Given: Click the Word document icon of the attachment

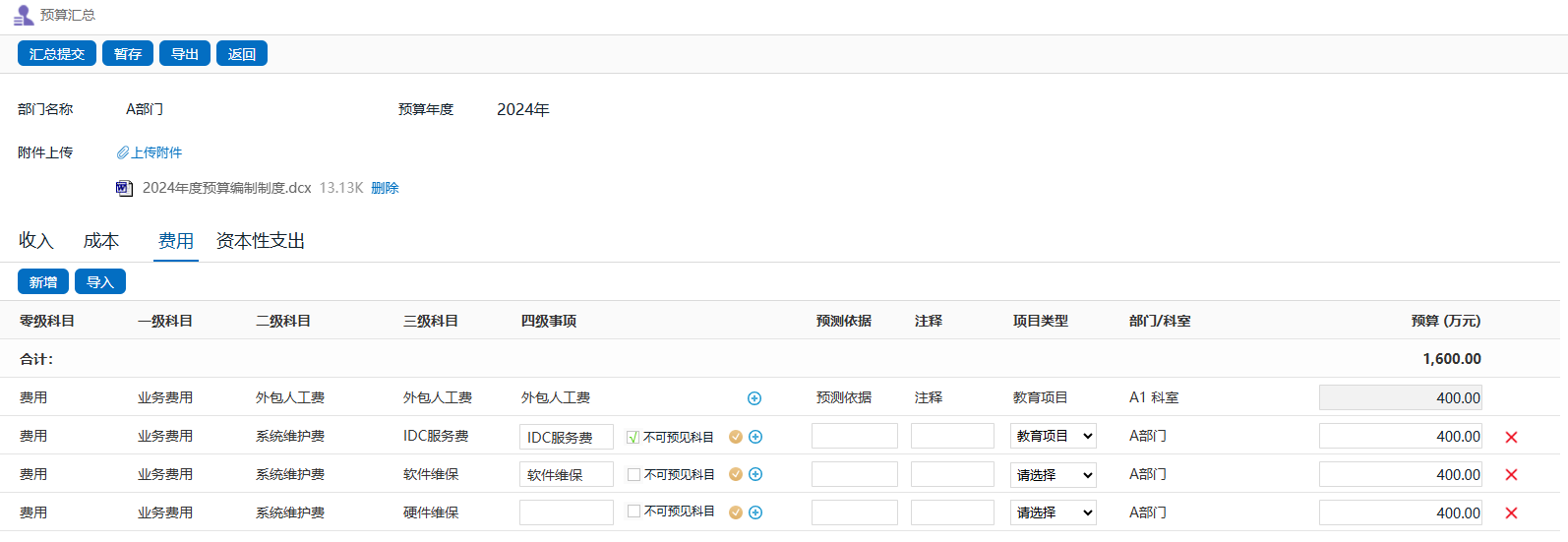Looking at the screenshot, I should [124, 188].
